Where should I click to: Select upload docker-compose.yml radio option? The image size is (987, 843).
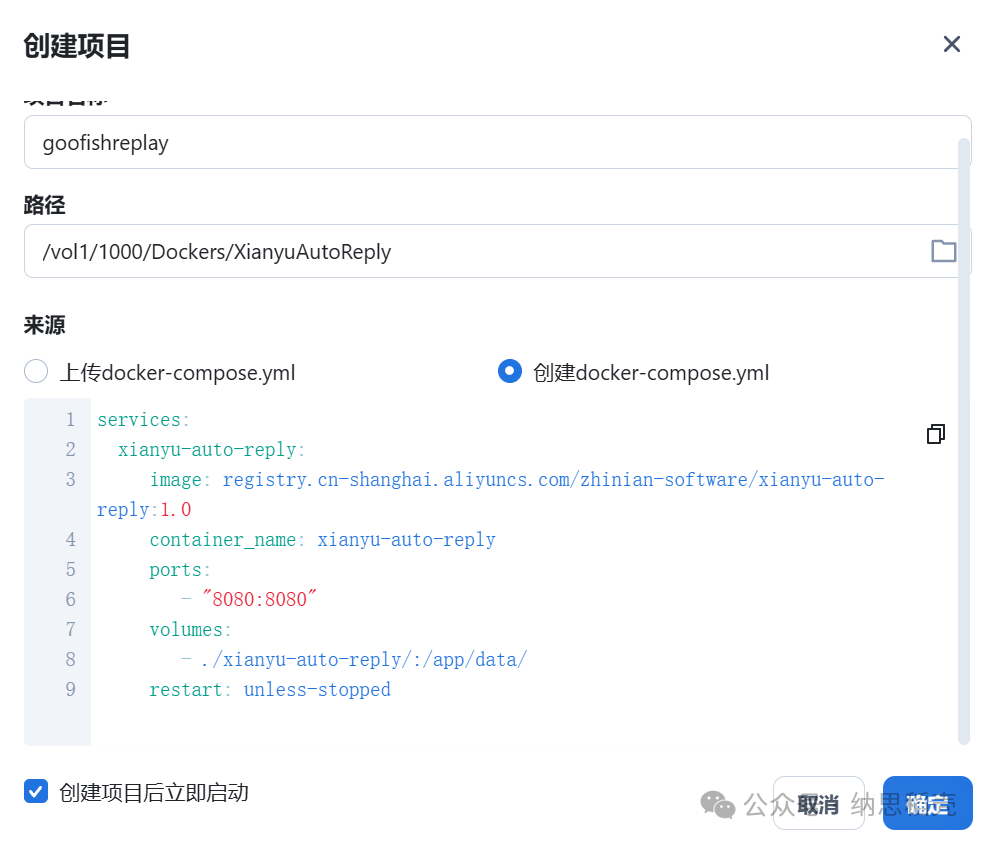pyautogui.click(x=36, y=371)
